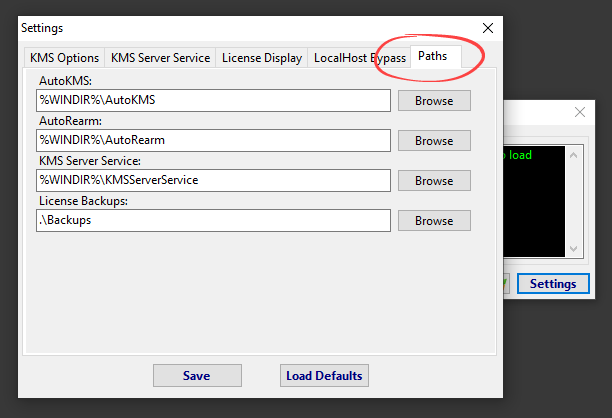Select the License Backups path field
Image resolution: width=612 pixels, height=418 pixels.
(213, 220)
